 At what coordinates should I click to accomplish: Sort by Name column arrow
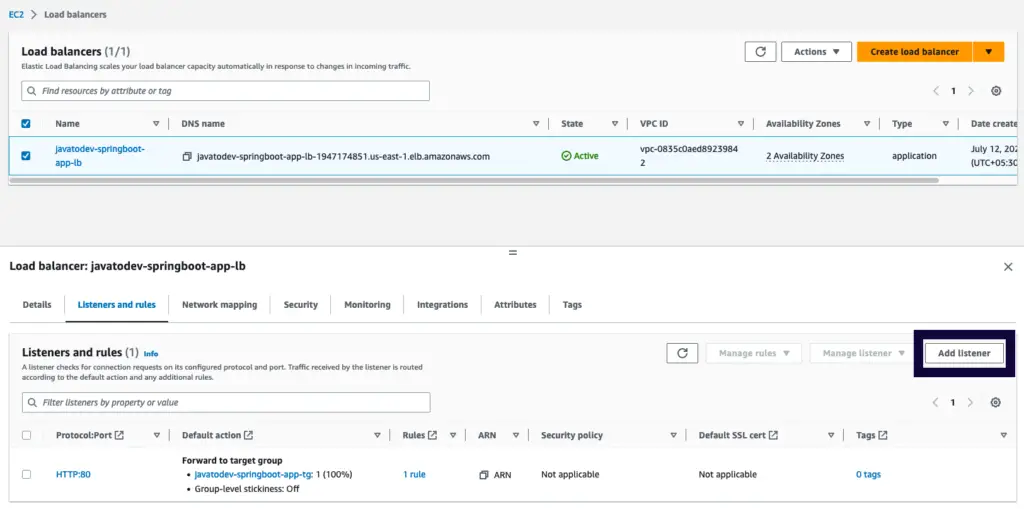(x=156, y=123)
